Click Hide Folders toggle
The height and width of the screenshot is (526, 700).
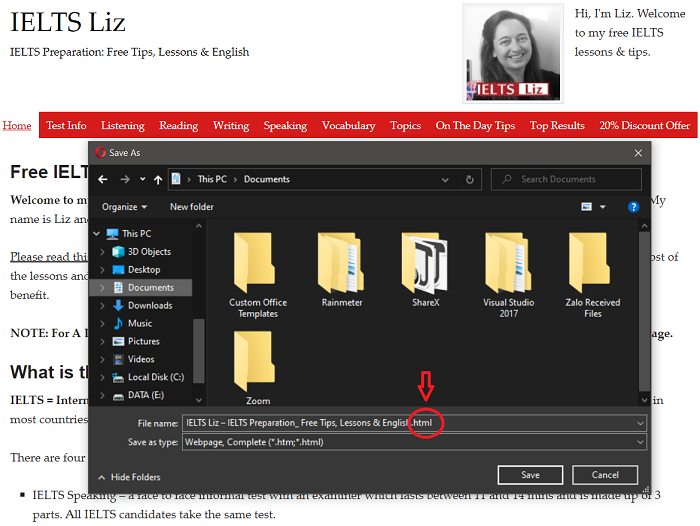pos(129,477)
